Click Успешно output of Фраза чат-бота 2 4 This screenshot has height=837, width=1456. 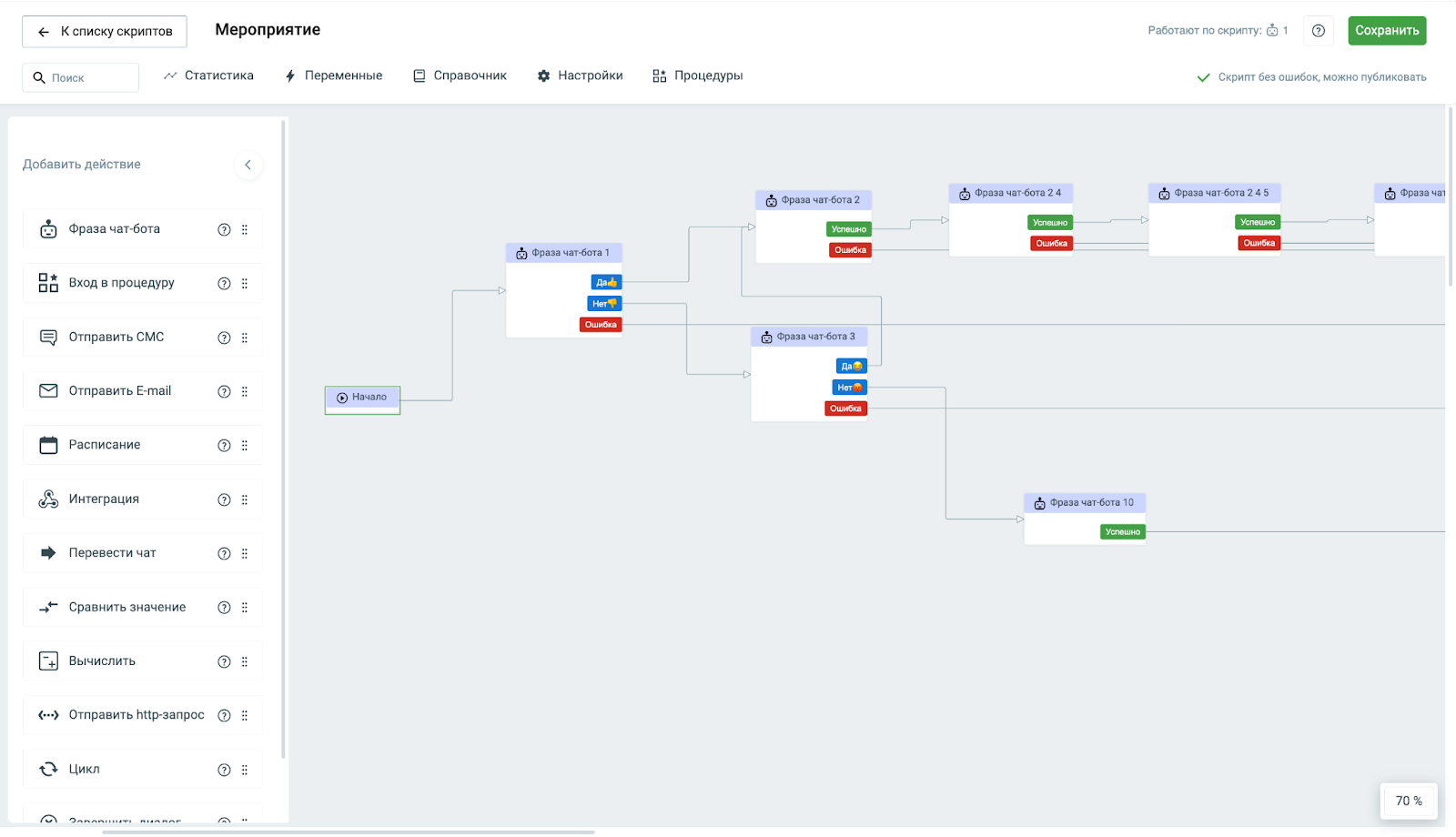pos(1050,223)
